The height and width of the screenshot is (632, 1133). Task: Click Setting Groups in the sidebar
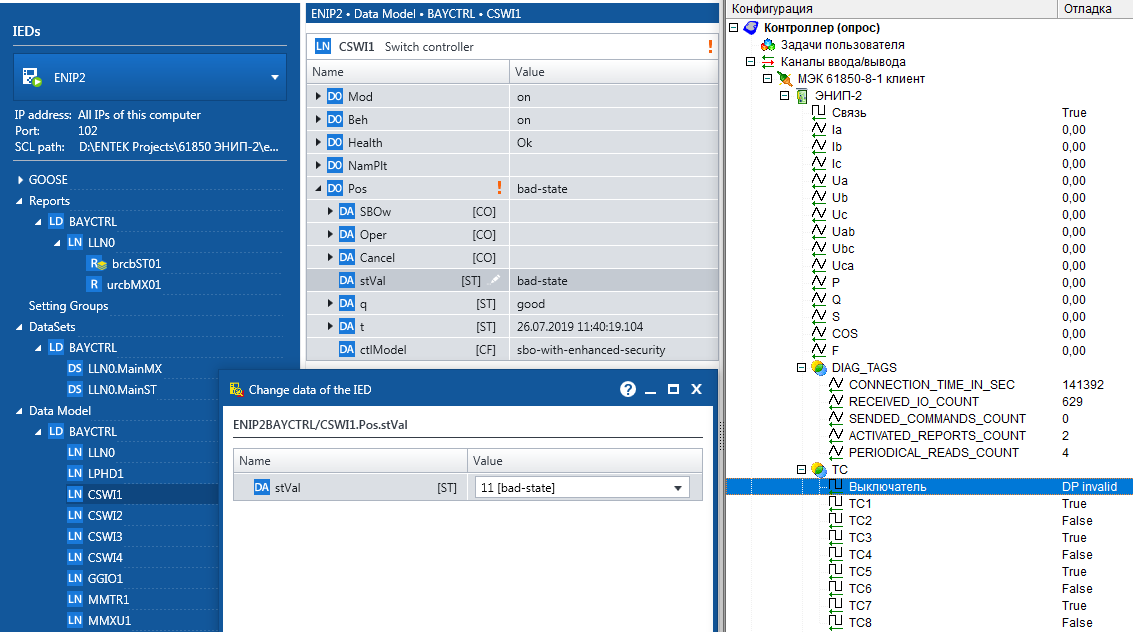[68, 306]
